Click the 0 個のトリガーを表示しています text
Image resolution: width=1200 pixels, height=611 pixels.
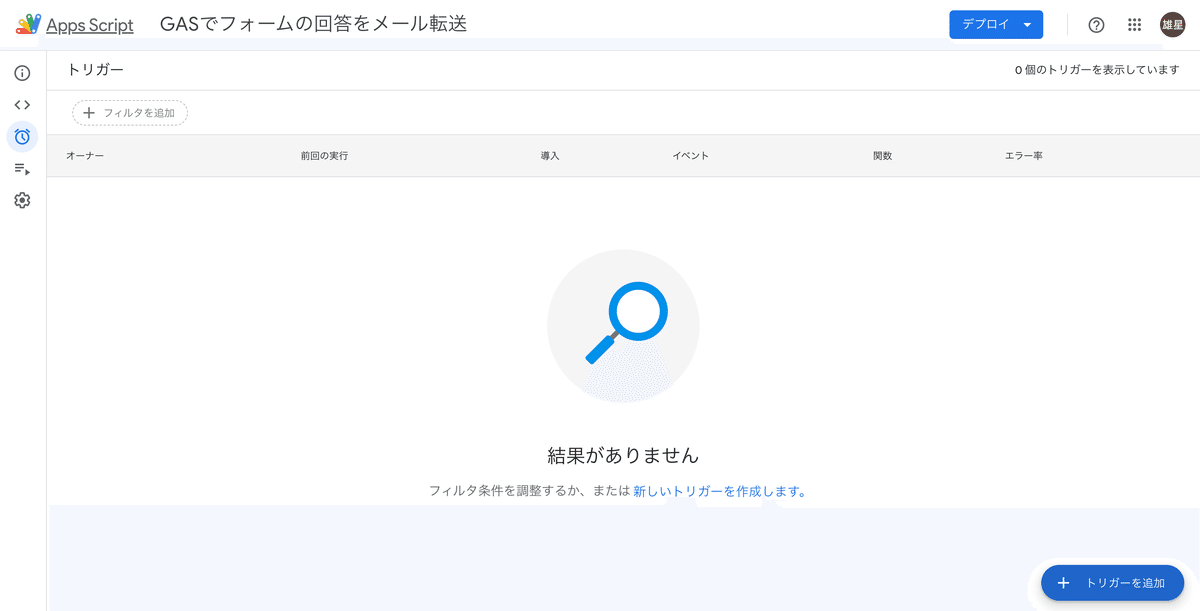1097,70
